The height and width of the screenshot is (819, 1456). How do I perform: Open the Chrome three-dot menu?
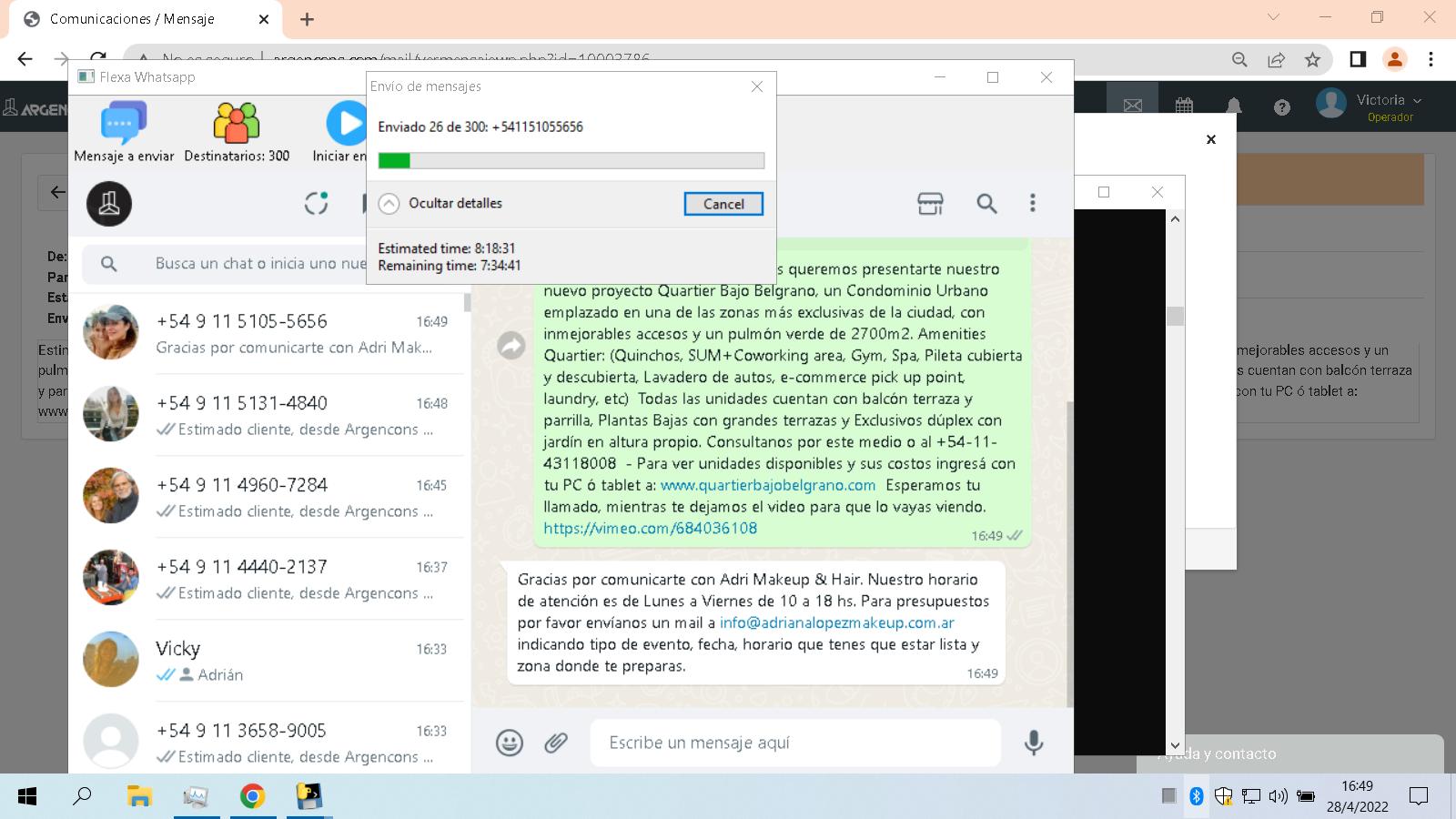pyautogui.click(x=1431, y=59)
